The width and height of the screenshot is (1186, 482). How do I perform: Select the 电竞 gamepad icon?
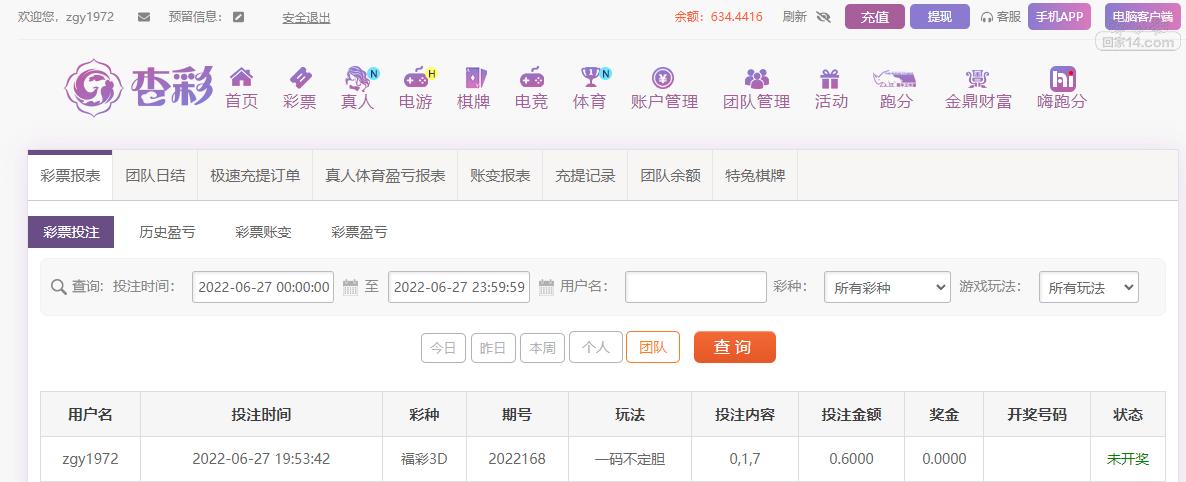[x=531, y=78]
